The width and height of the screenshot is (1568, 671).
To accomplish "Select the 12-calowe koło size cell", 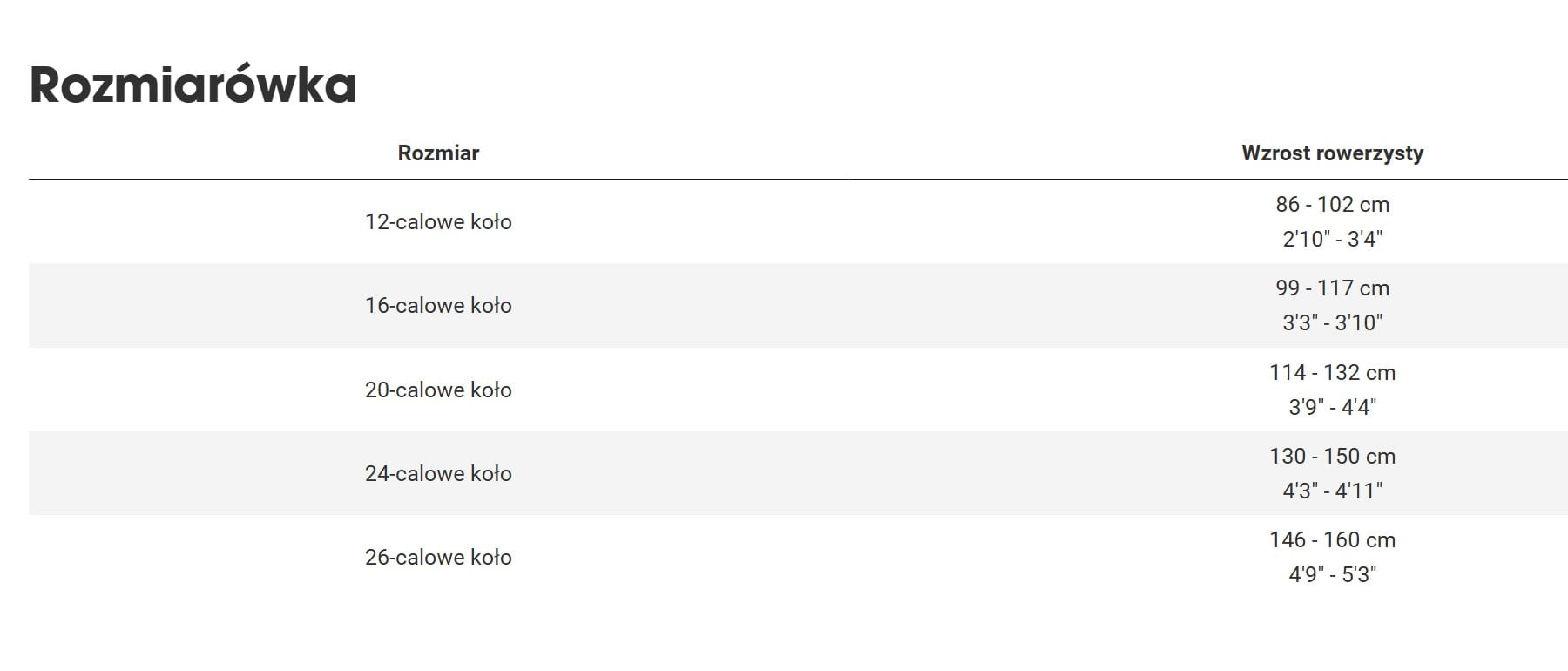I will tap(438, 222).
